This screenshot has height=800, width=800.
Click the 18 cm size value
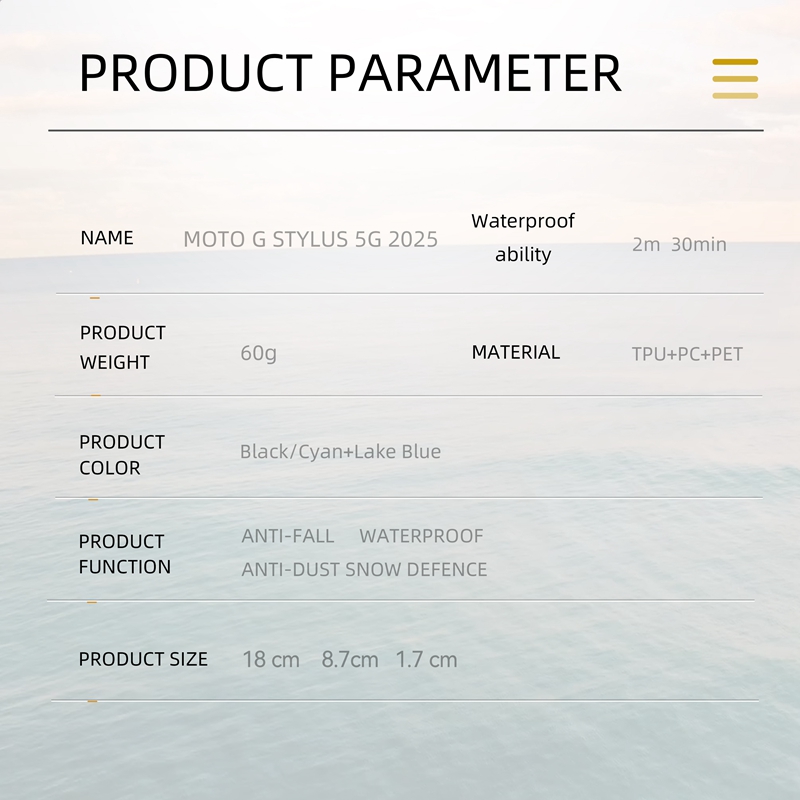click(271, 660)
